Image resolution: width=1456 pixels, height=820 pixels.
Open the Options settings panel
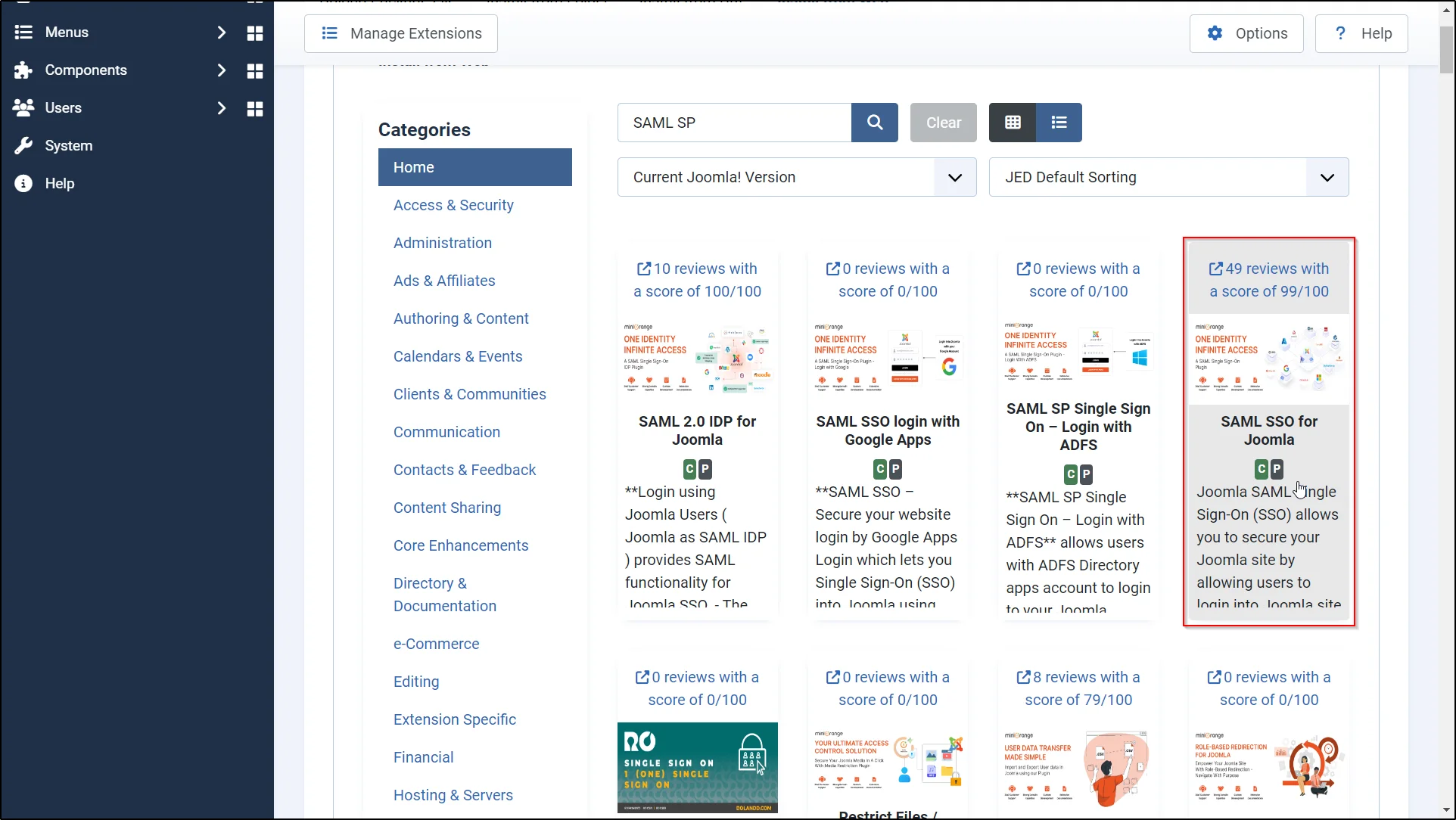[x=1247, y=33]
